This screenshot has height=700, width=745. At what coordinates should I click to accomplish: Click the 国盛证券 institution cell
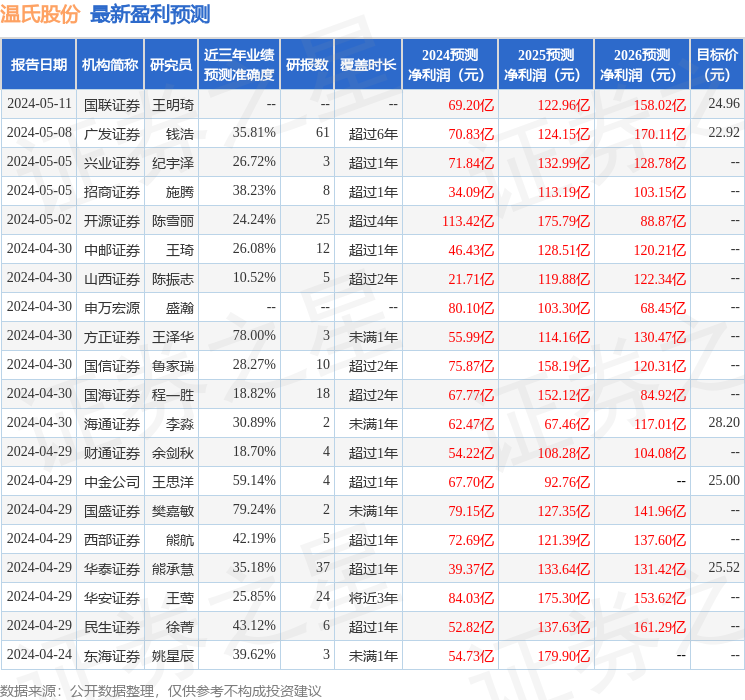pos(112,511)
